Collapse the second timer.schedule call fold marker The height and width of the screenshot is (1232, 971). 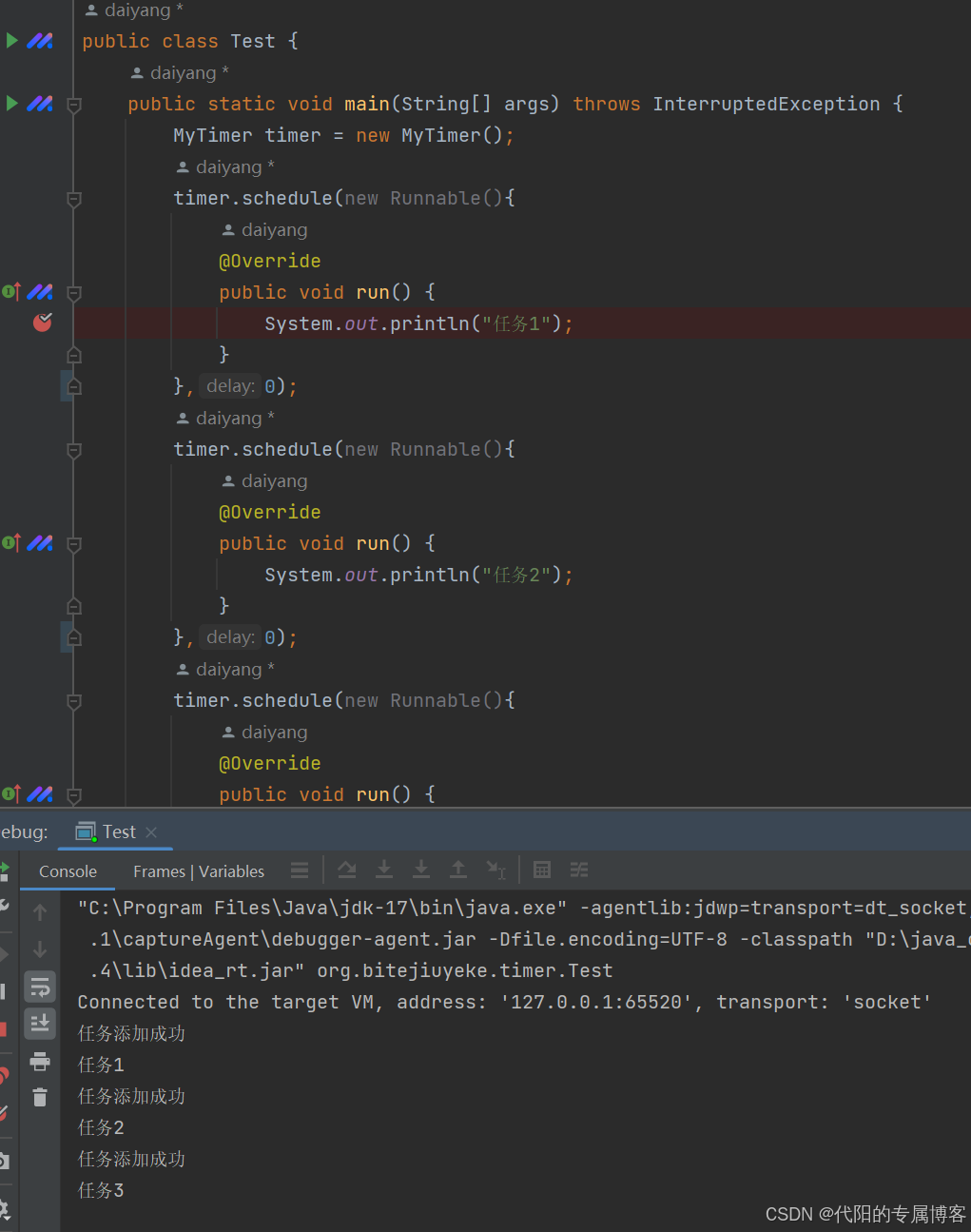click(74, 450)
